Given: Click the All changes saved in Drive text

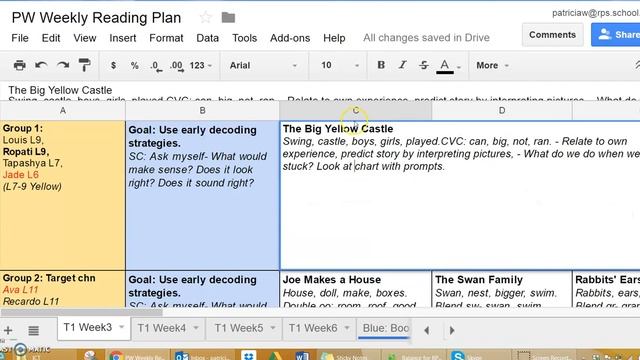Looking at the screenshot, I should 426,38.
